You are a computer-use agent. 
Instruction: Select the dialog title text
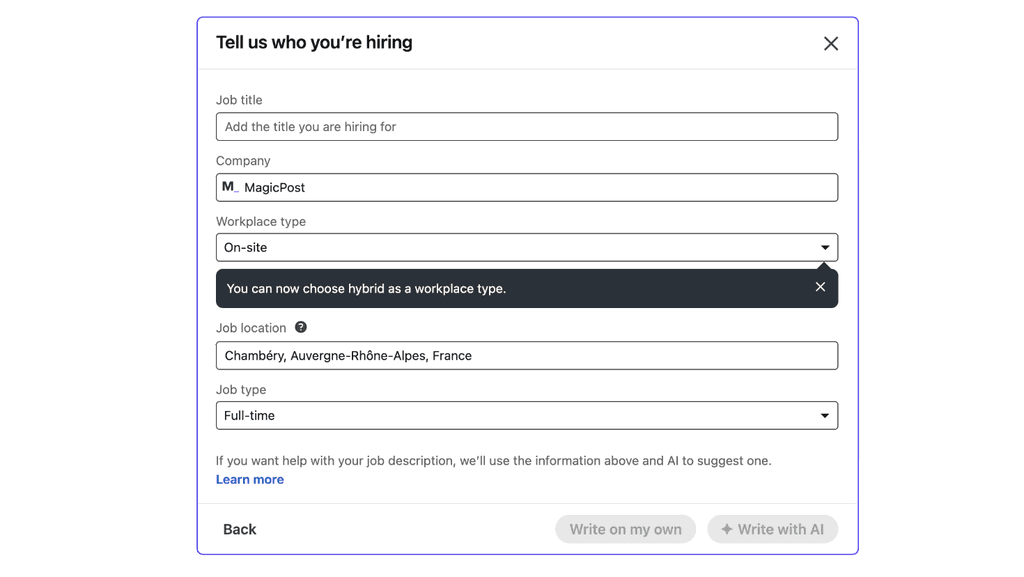coord(314,43)
